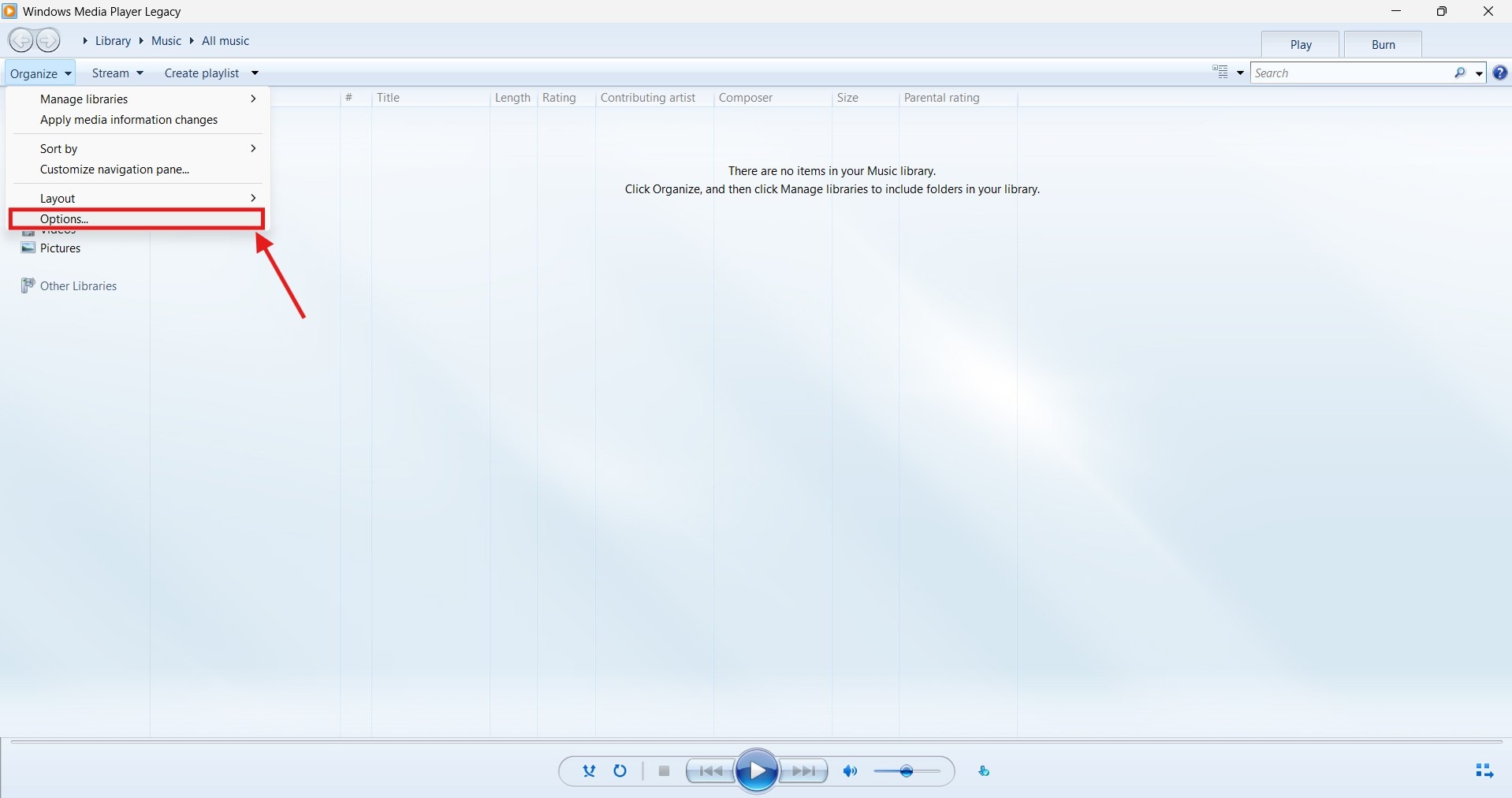1512x798 pixels.
Task: Open the Layout submenu
Action: pyautogui.click(x=138, y=198)
